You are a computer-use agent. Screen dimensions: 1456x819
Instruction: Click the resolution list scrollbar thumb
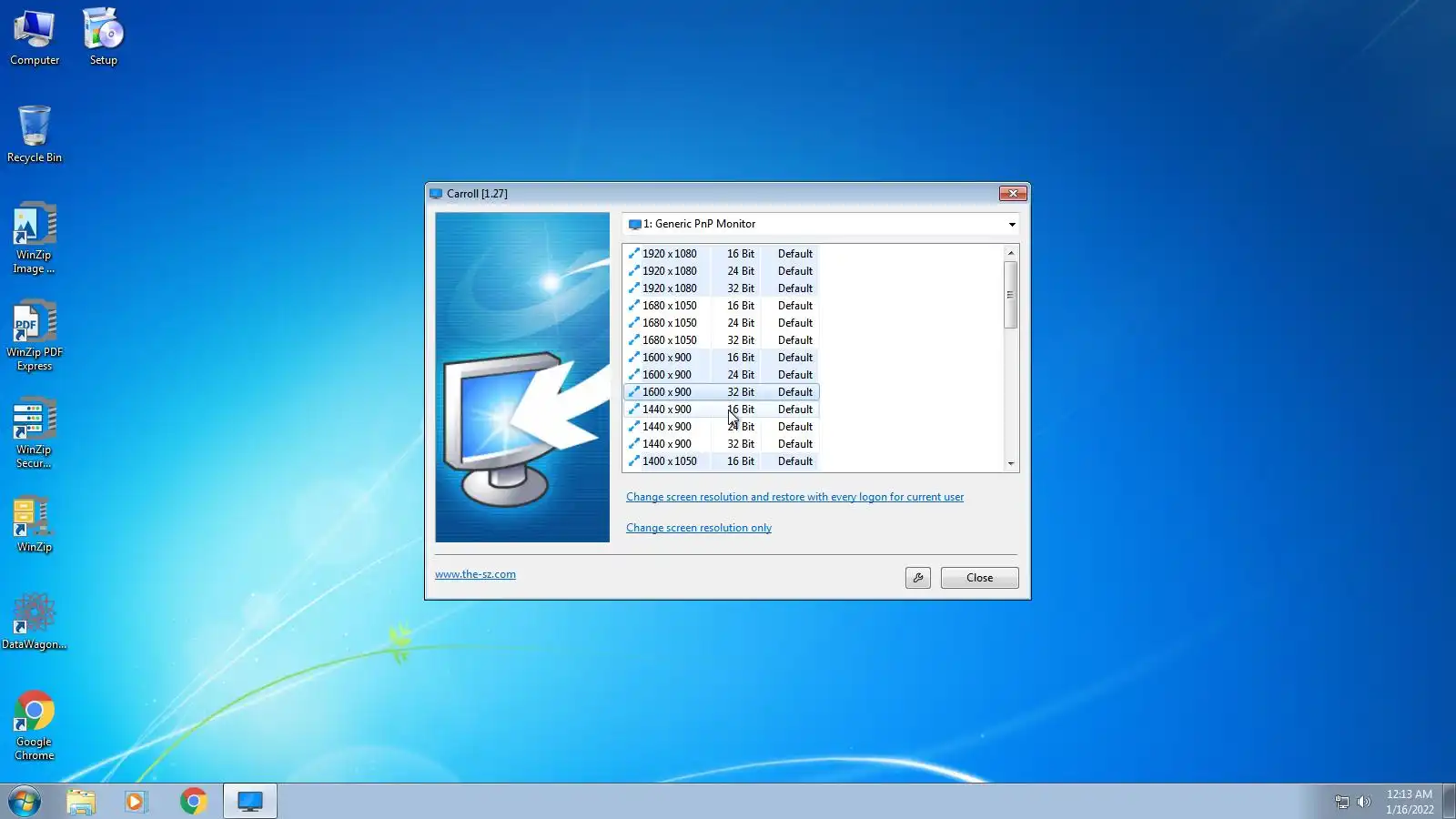point(1011,295)
